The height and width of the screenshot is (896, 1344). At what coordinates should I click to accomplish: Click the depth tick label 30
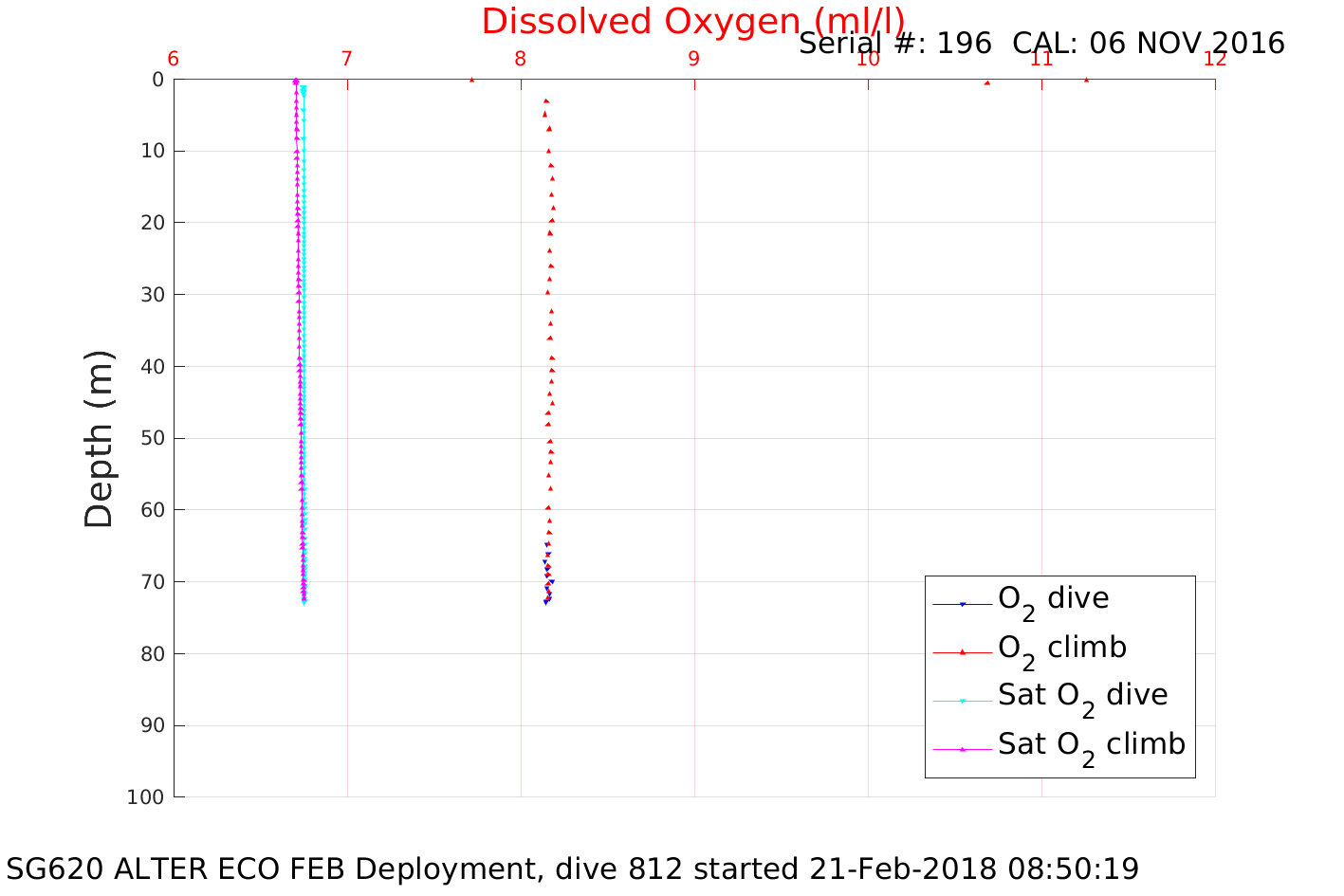[152, 295]
